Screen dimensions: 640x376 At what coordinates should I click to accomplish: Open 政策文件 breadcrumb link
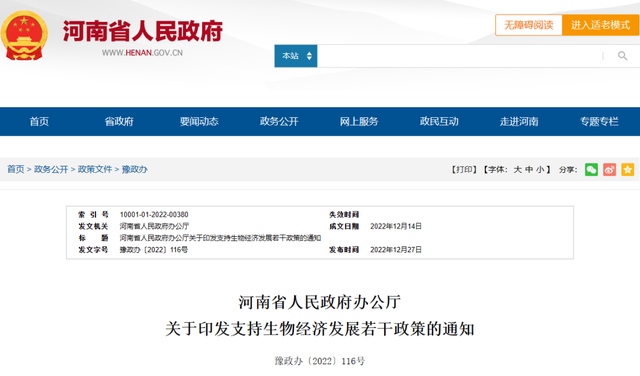click(95, 169)
